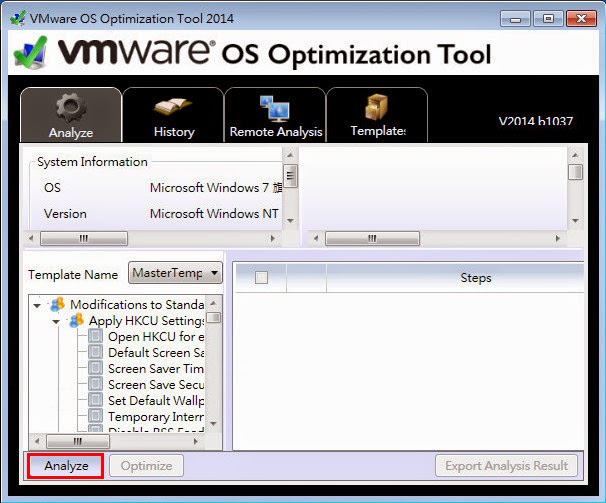Click the 'Microsoft Windows NT' Version value

(214, 213)
